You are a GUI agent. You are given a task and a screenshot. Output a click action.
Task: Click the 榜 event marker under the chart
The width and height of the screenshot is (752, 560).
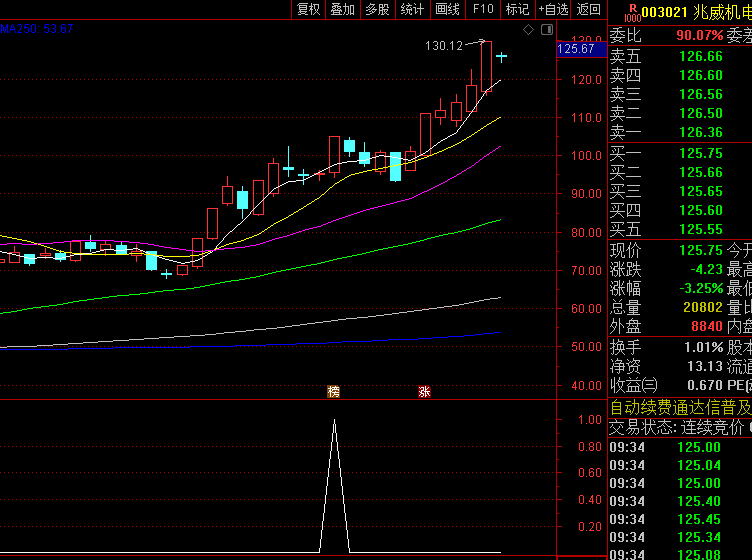pyautogui.click(x=333, y=392)
